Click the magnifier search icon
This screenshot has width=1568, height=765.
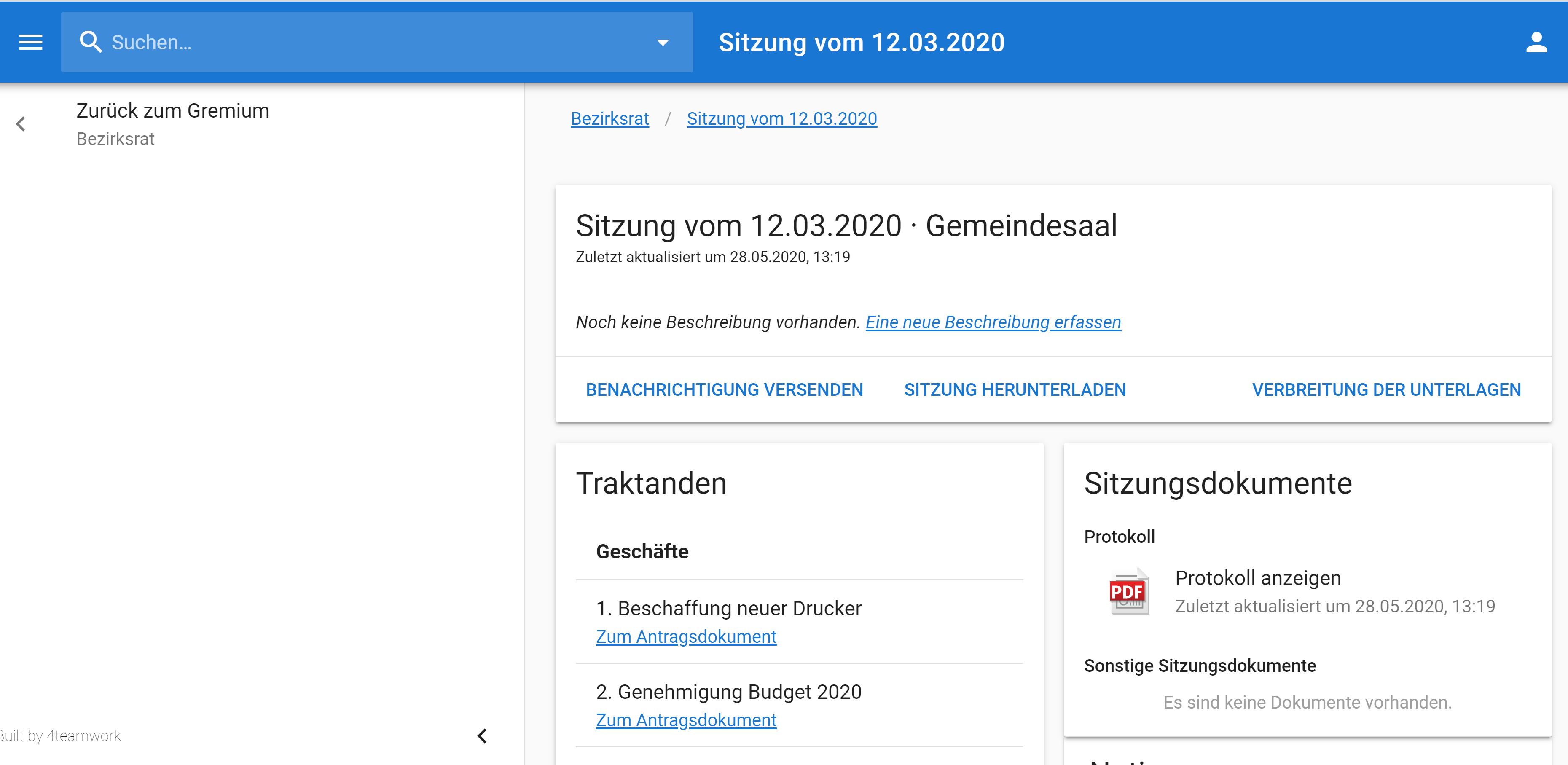[x=91, y=42]
